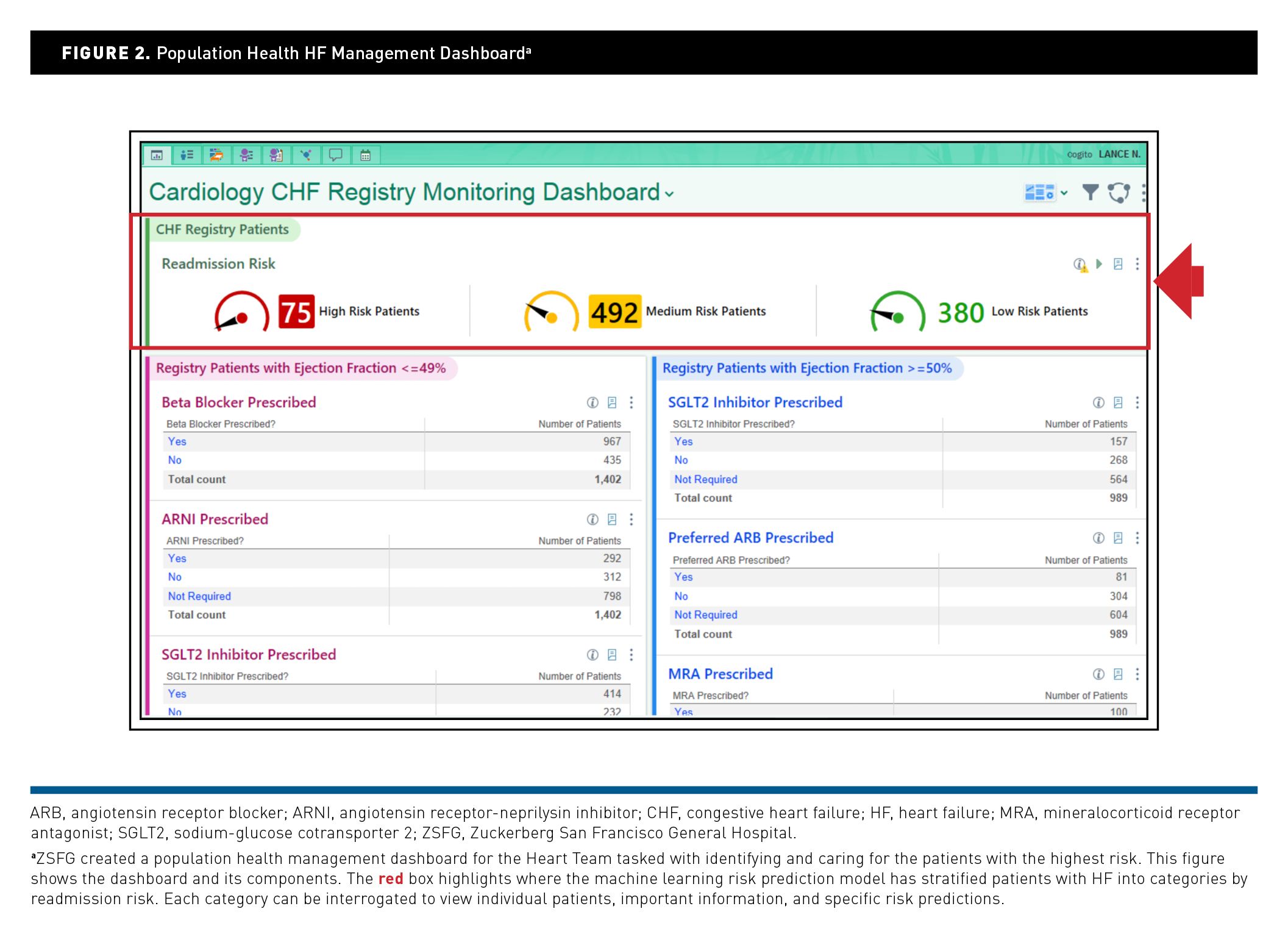1288x945 pixels.
Task: Click the Readmission Risk info warning icon
Action: (x=1080, y=265)
